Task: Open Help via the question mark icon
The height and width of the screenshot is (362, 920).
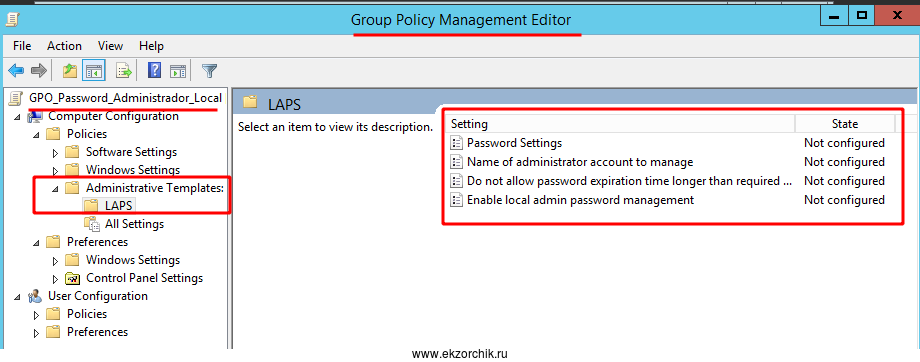Action: (154, 71)
